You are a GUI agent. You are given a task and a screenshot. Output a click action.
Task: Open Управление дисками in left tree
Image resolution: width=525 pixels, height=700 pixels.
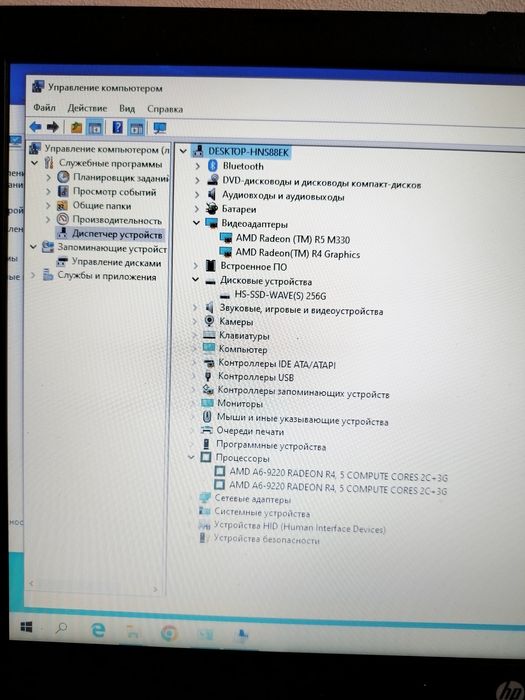117,263
